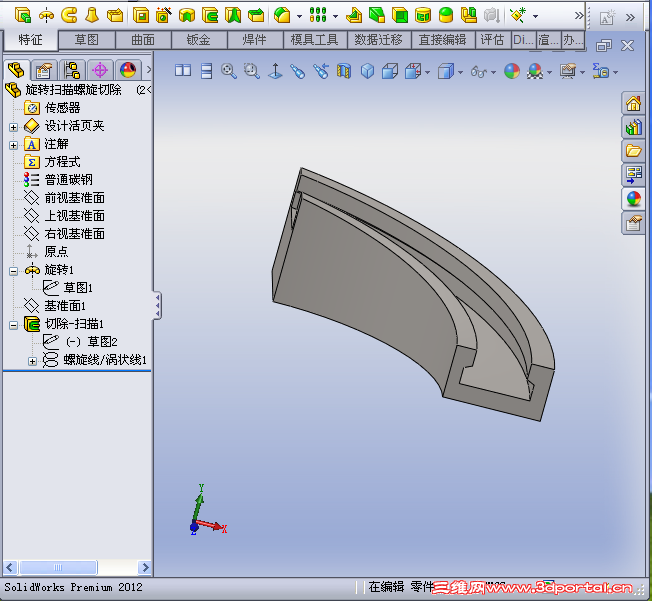Select the Boundary Boss/Base tool

(x=115, y=15)
